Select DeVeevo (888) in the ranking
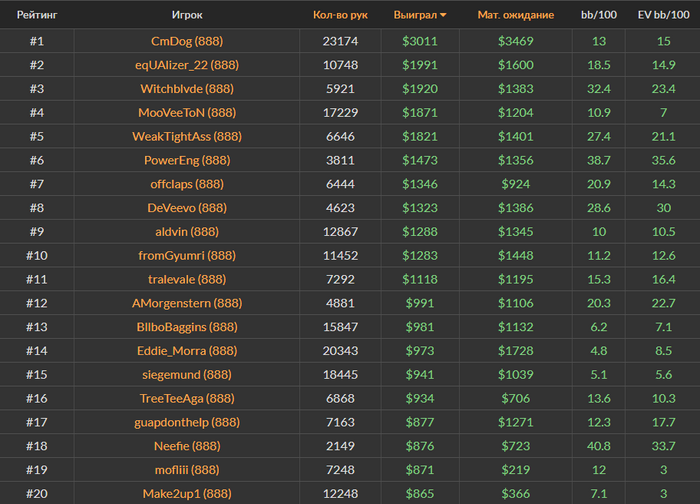Viewport: 700px width, 504px height. click(x=187, y=208)
